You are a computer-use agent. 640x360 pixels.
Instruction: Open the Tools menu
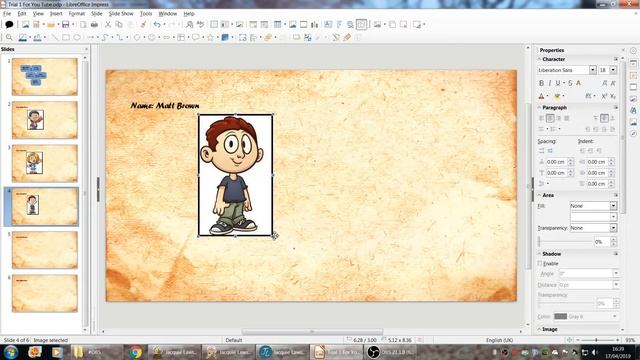(146, 14)
